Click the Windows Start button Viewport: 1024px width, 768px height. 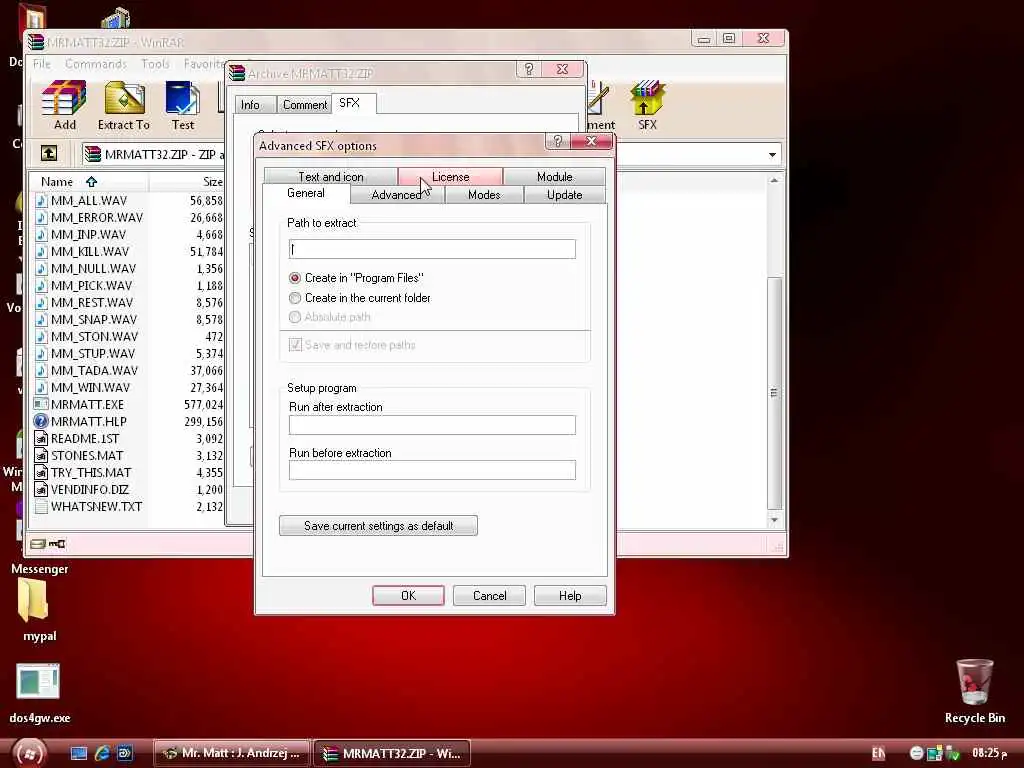pyautogui.click(x=28, y=753)
